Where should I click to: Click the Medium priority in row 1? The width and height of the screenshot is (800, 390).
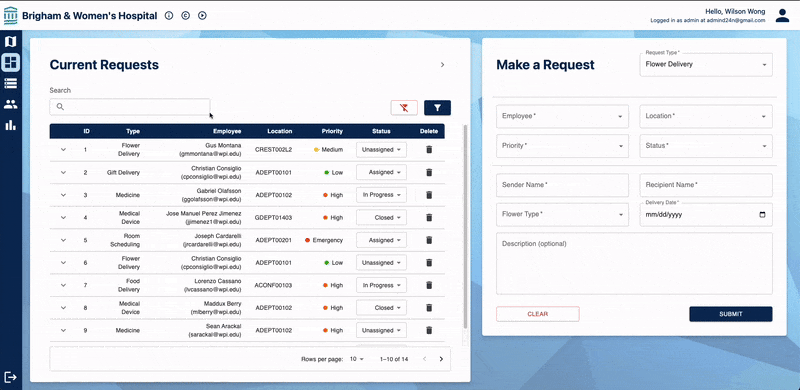point(328,150)
